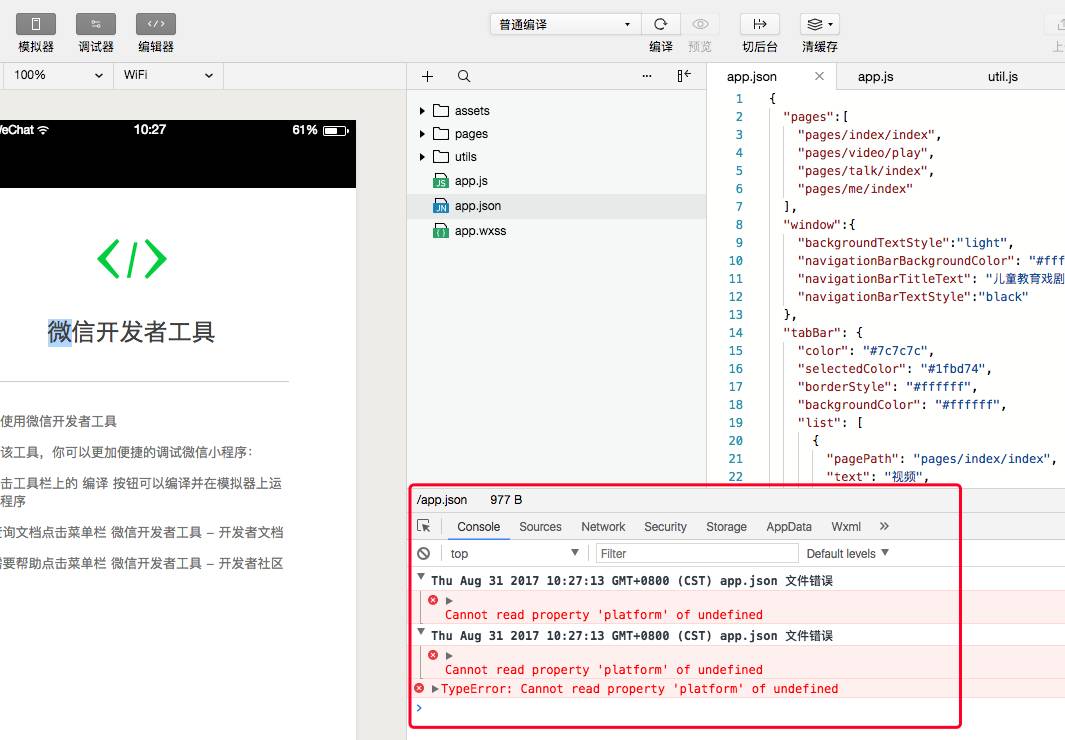
Task: Open the 100% zoom level dropdown
Action: [58, 75]
